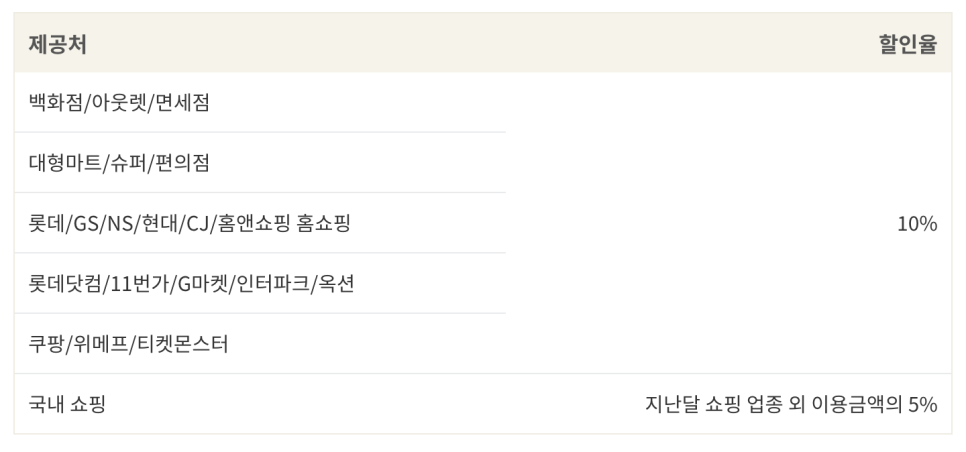Click the 국내 쇼핑 row label
Viewport: 966px width, 452px height.
pyautogui.click(x=66, y=405)
